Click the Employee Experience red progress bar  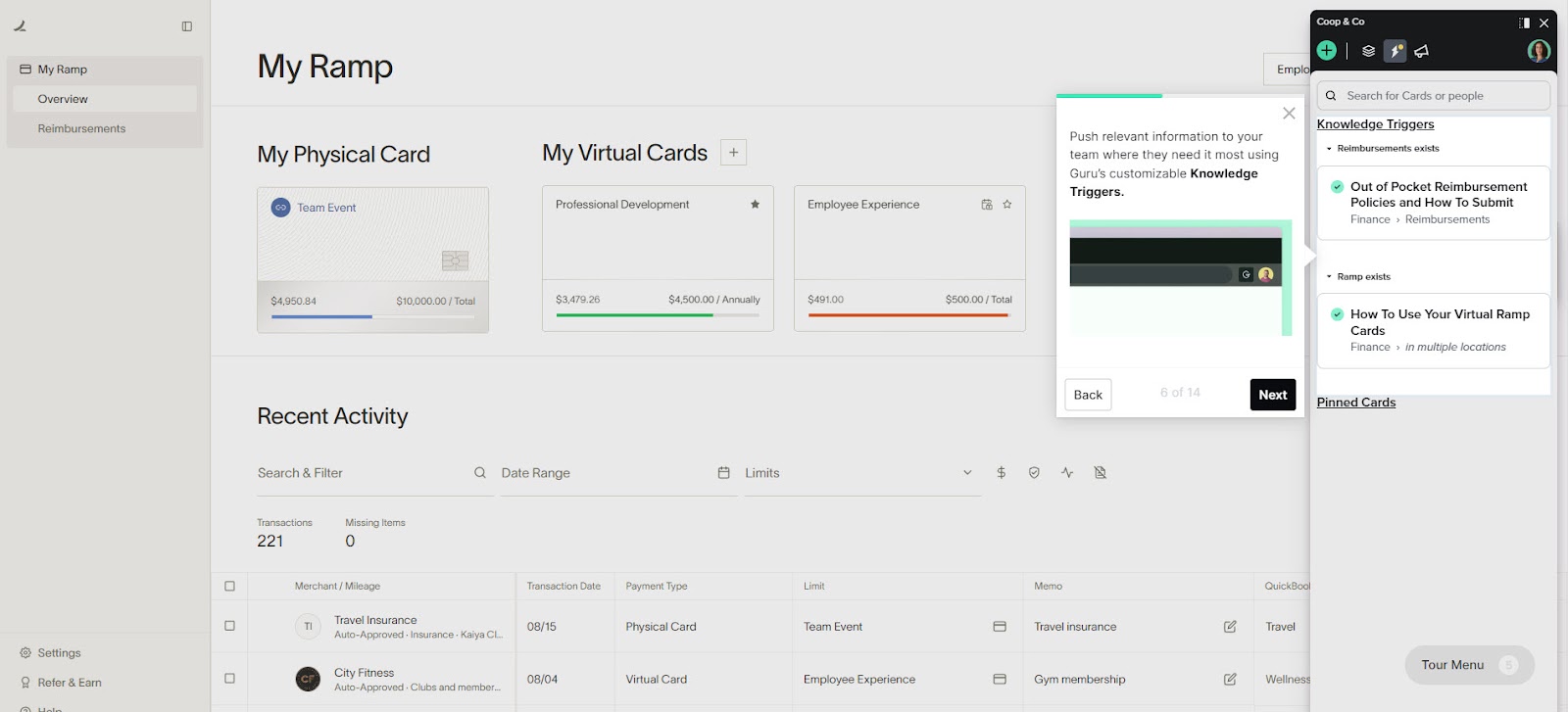909,315
